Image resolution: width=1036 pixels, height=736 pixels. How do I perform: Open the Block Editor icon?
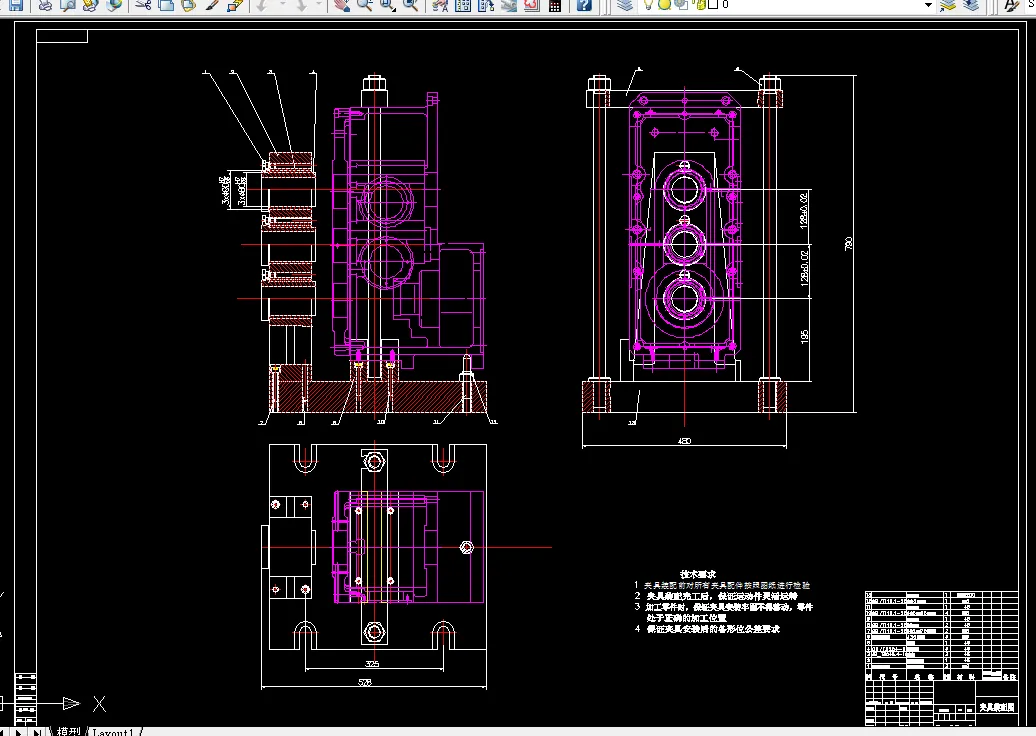[x=235, y=5]
